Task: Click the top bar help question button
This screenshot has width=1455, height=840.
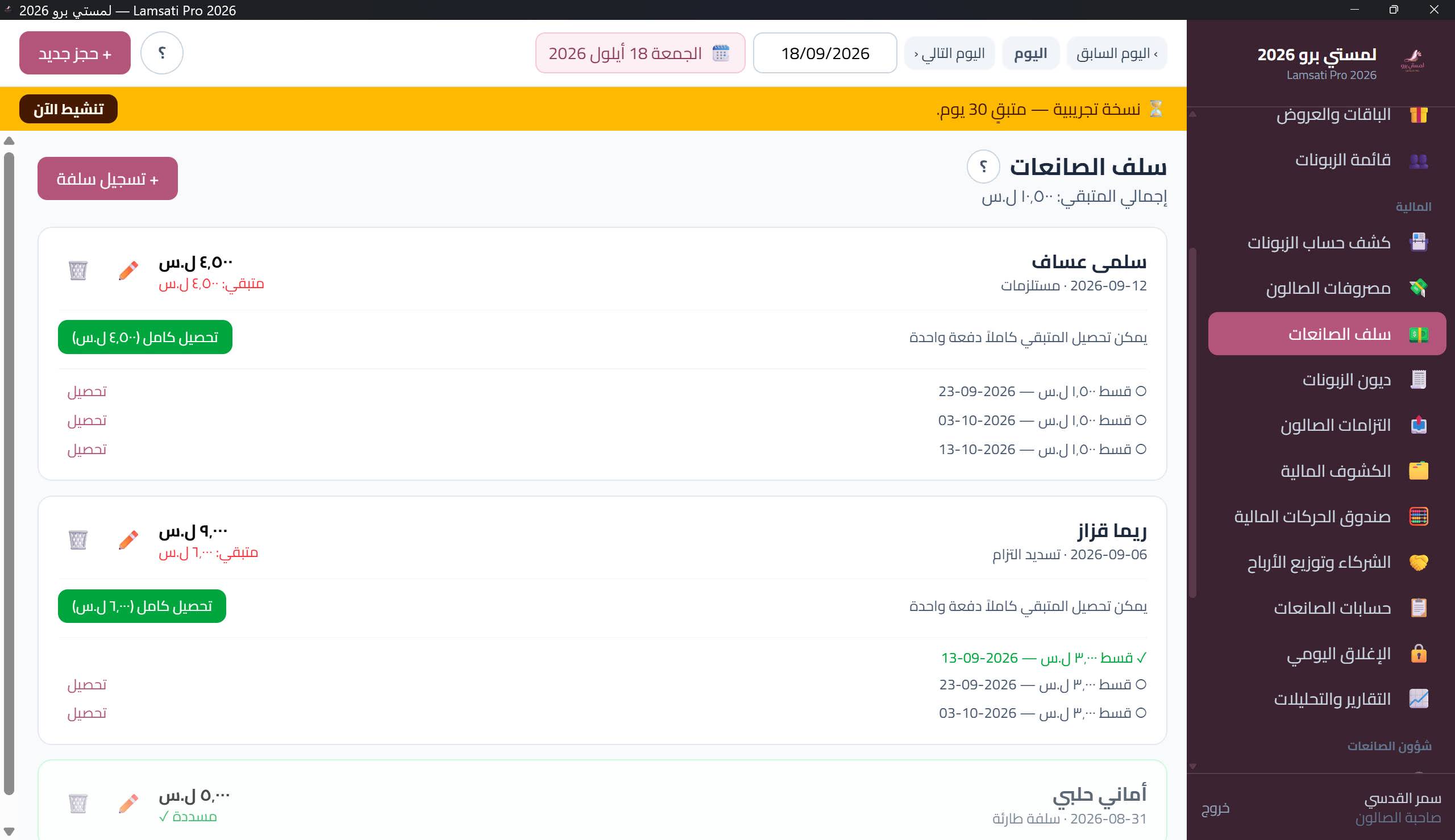Action: pos(162,53)
